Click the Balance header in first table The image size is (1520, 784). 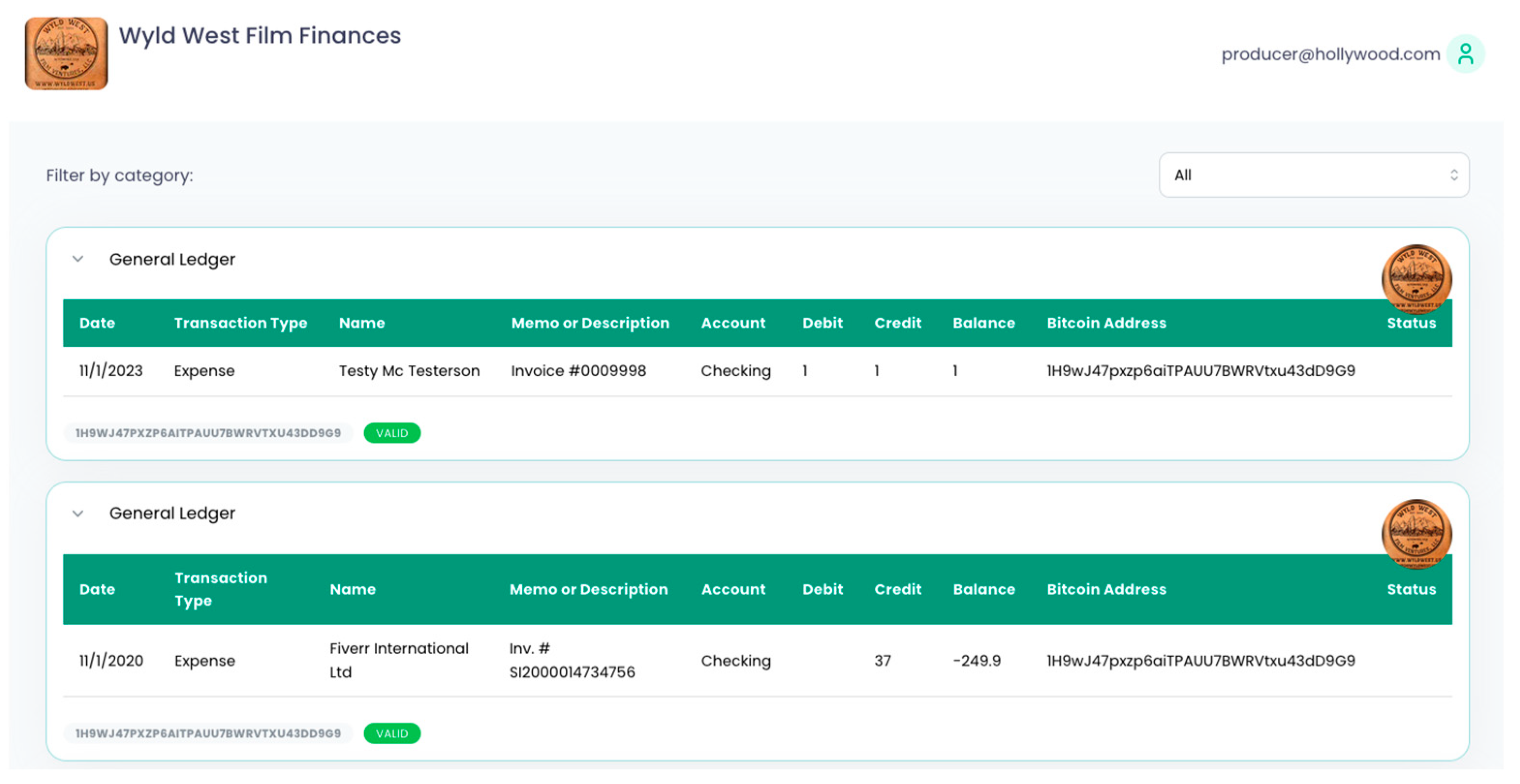tap(984, 323)
